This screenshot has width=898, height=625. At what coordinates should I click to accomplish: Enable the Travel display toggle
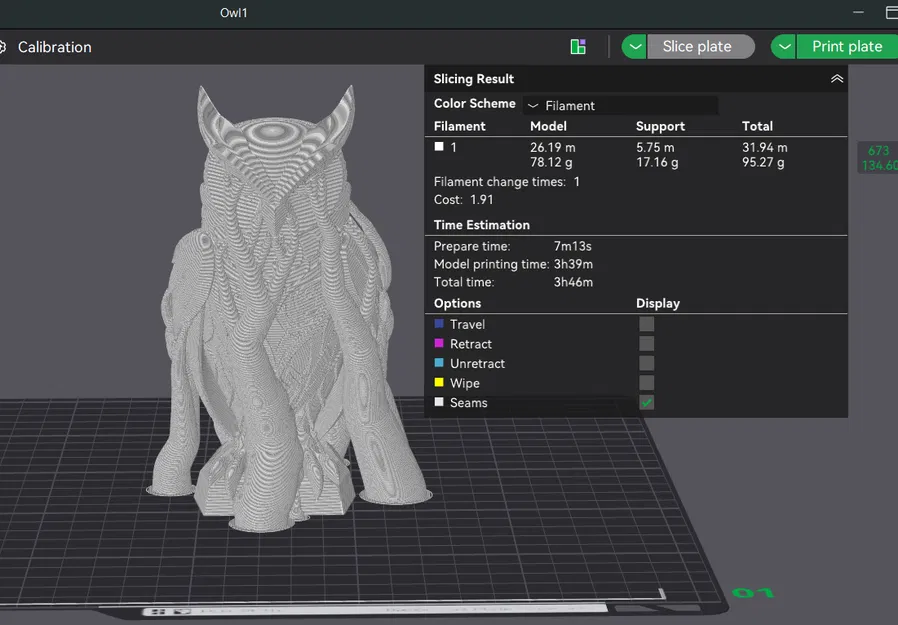tap(646, 324)
